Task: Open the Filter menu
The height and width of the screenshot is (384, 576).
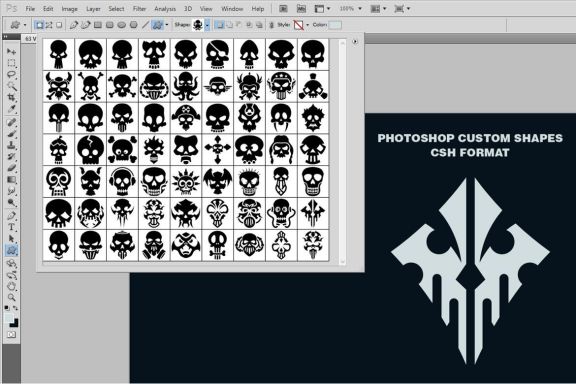Action: [x=139, y=8]
